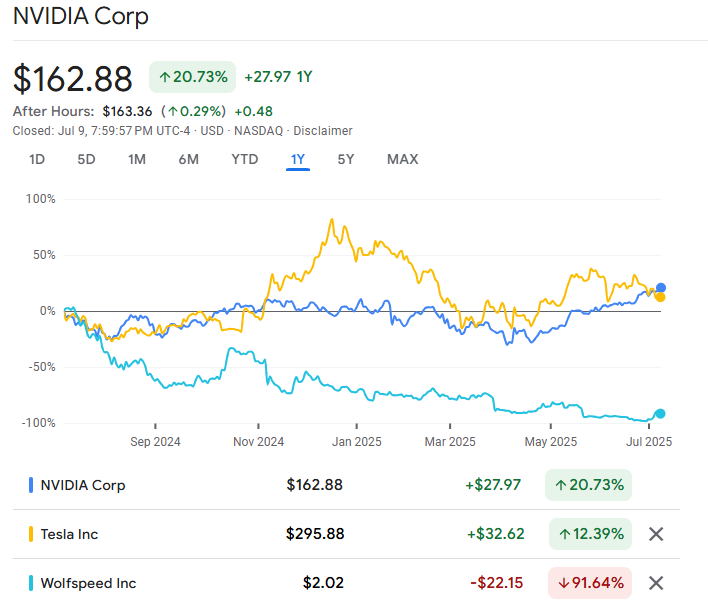
Task: Switch chart to 1D range
Action: [37, 159]
